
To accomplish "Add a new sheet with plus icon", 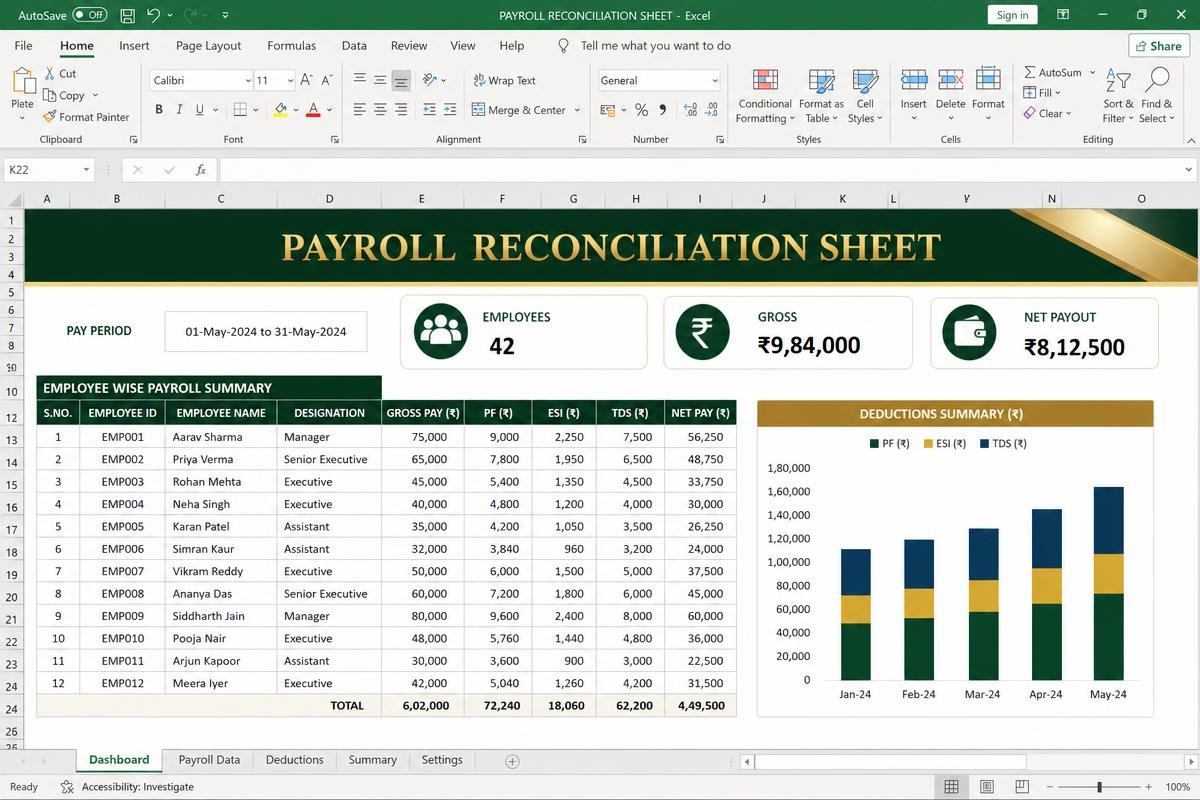I will pos(512,761).
